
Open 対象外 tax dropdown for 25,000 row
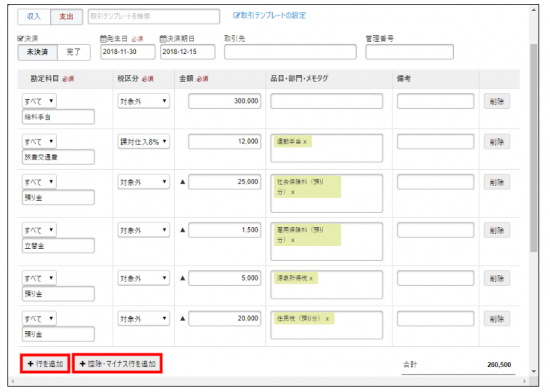[143, 182]
